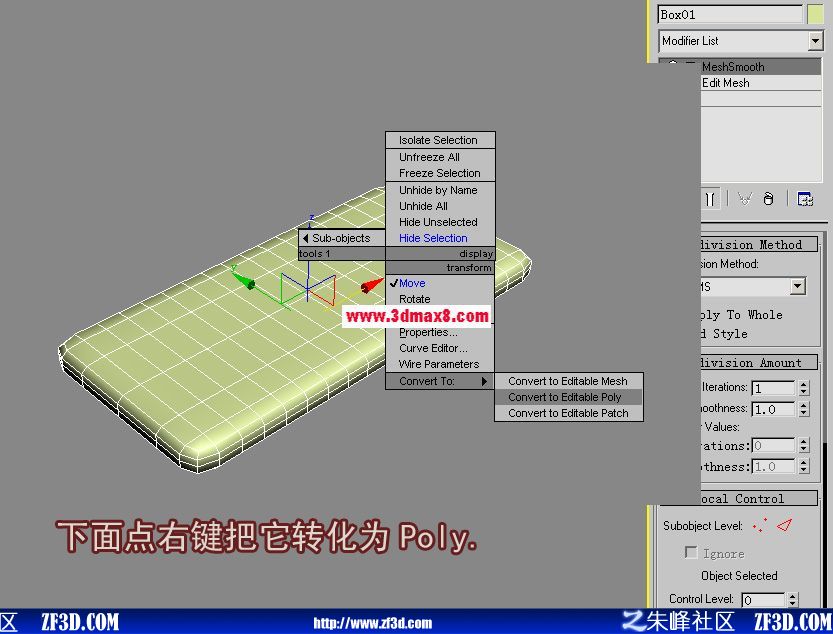Screen dimensions: 833x634
Task: Click the Box01 object color swatch
Action: coord(815,14)
